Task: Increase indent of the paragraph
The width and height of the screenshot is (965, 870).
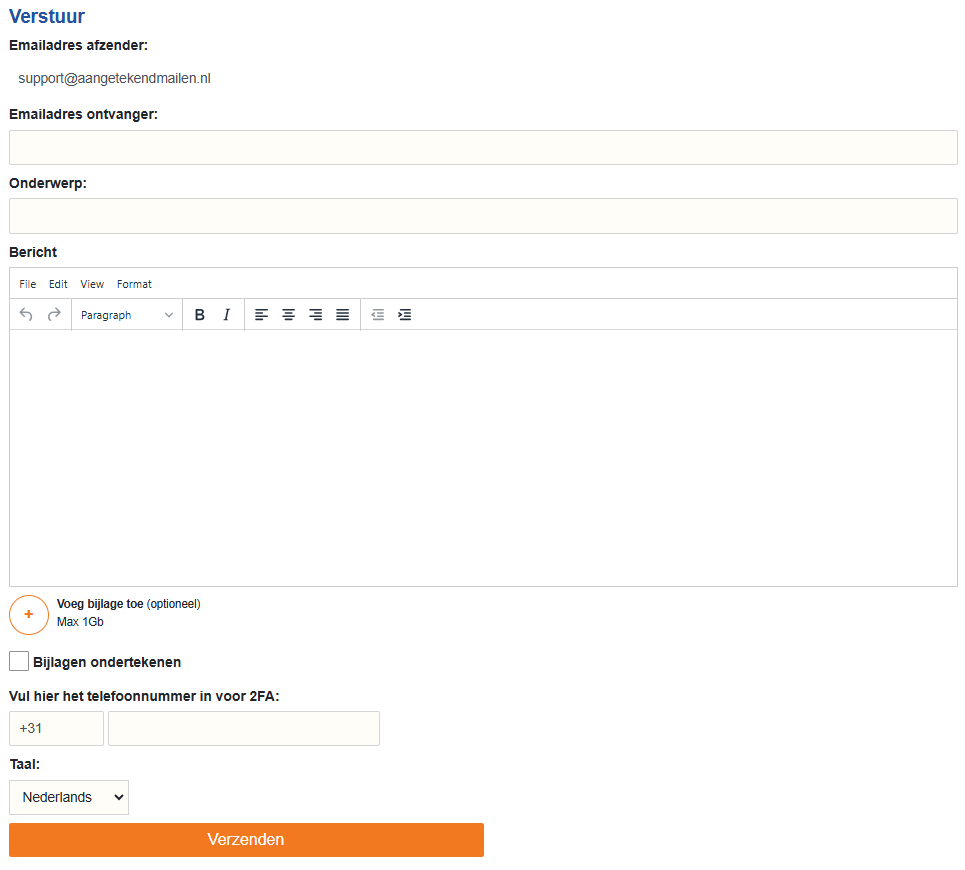Action: point(404,315)
